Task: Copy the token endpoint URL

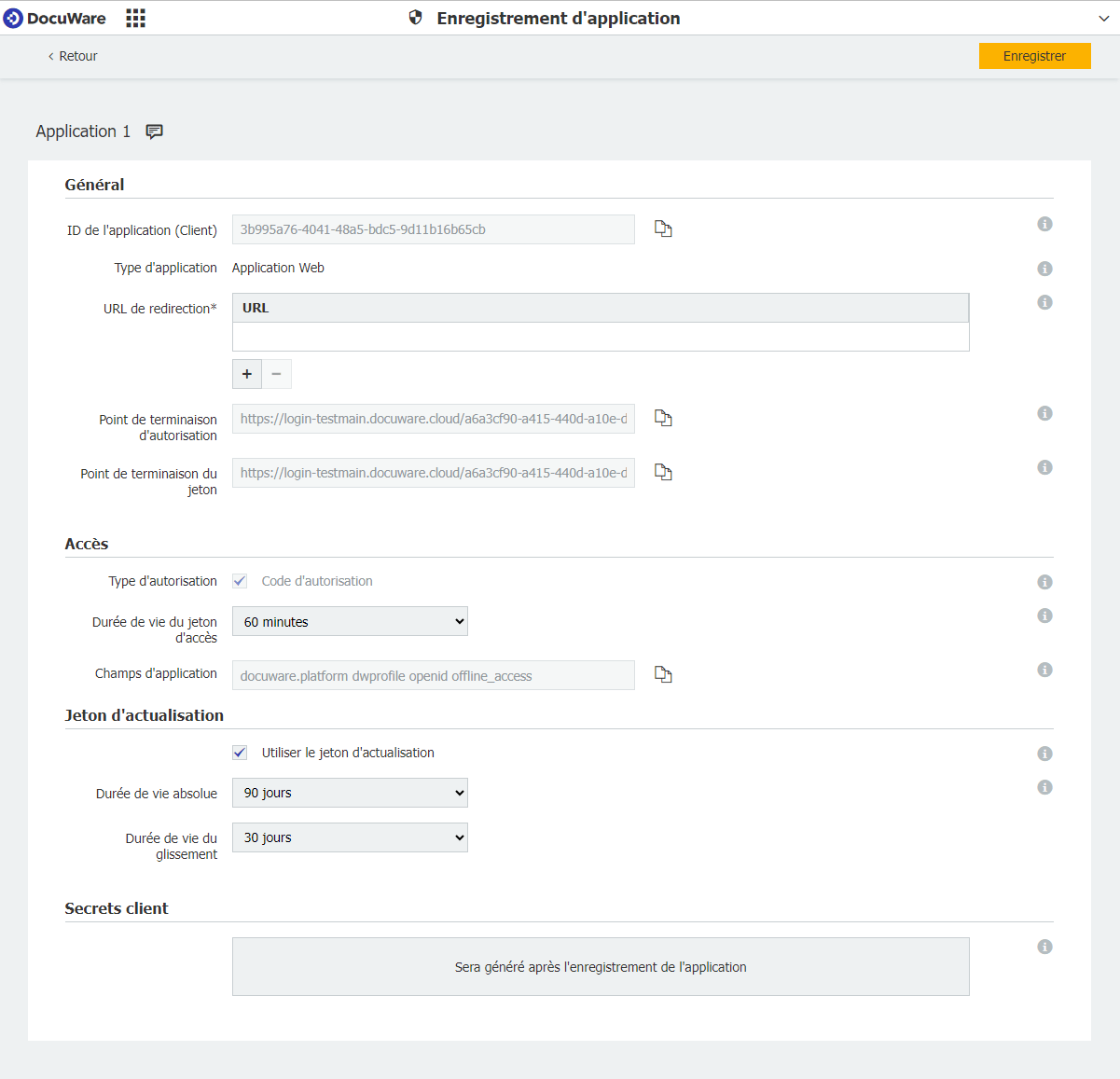Action: 663,473
